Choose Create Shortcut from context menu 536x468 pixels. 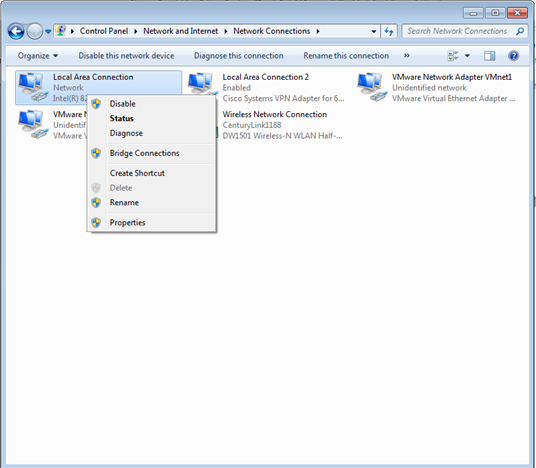[152, 173]
